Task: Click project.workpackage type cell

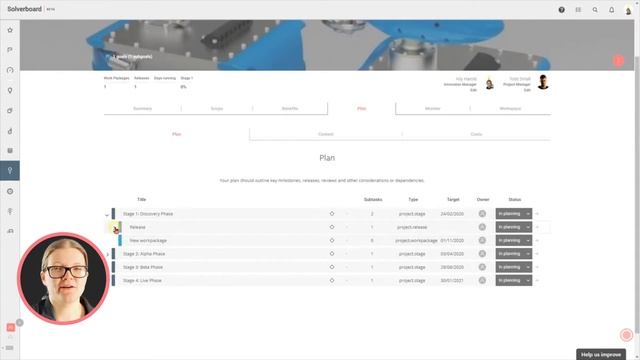Action: point(416,241)
